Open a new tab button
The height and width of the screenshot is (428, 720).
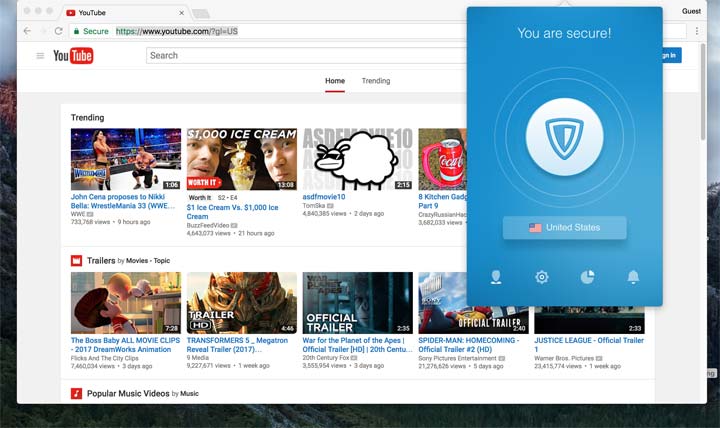tap(201, 14)
